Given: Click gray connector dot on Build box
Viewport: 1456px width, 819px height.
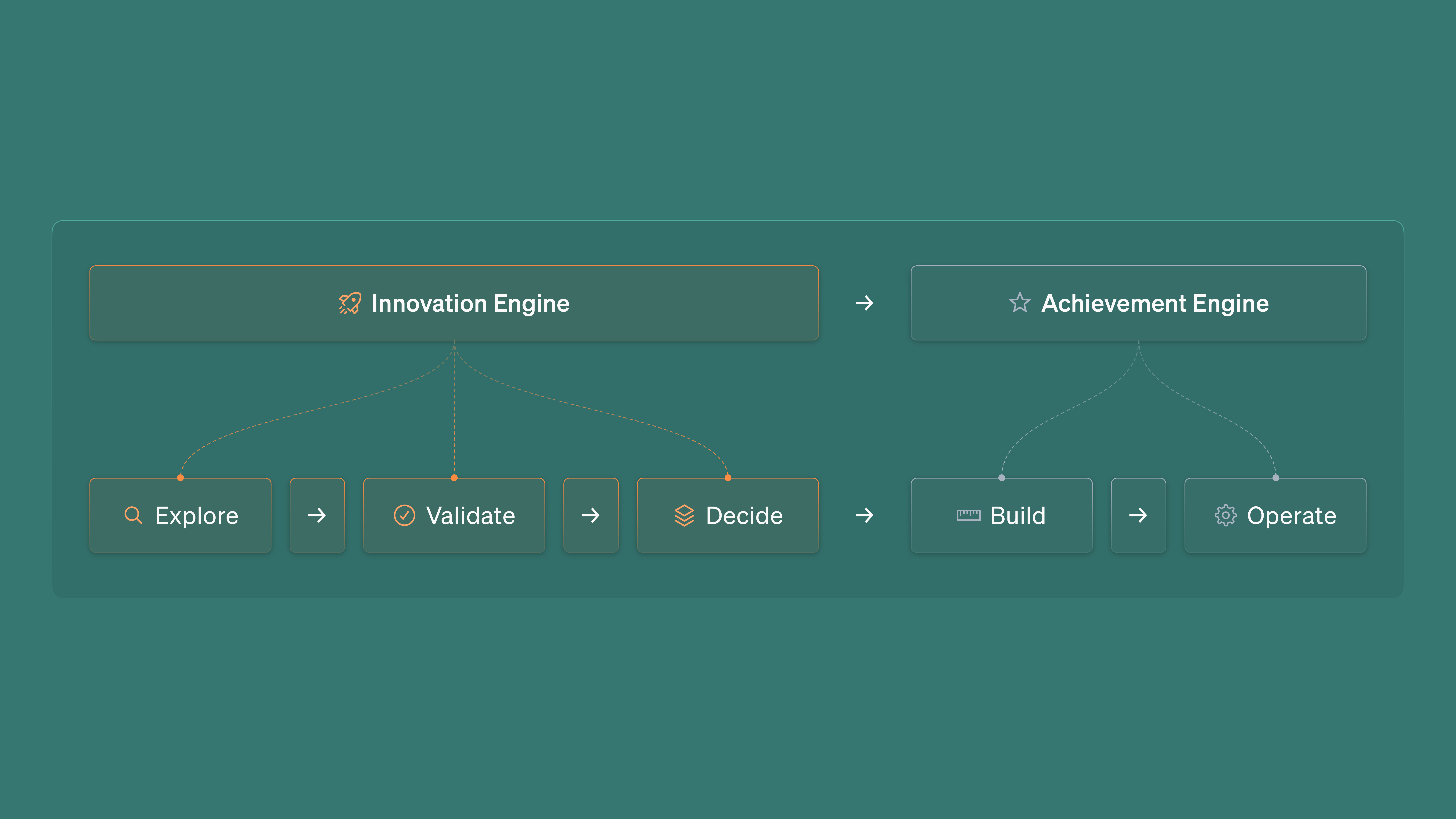Looking at the screenshot, I should click(1002, 478).
